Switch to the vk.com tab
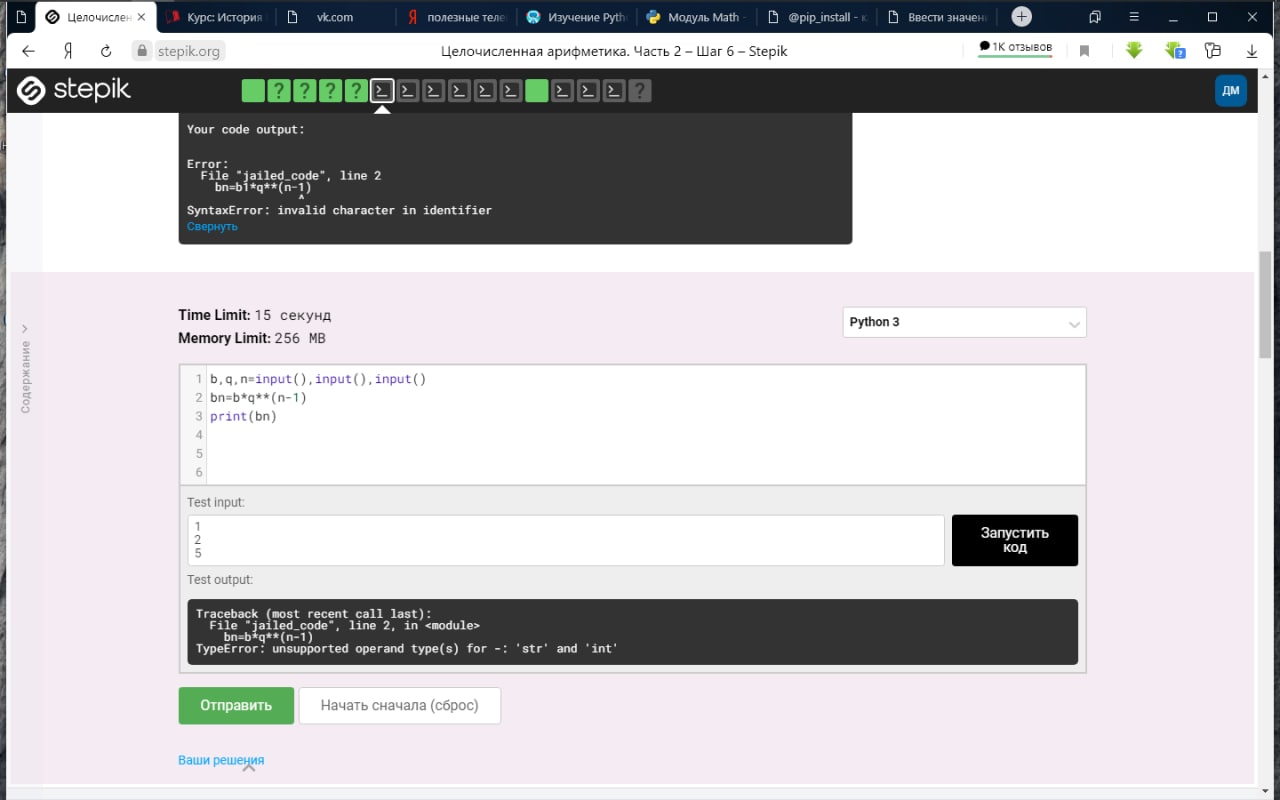1280x800 pixels. [335, 17]
